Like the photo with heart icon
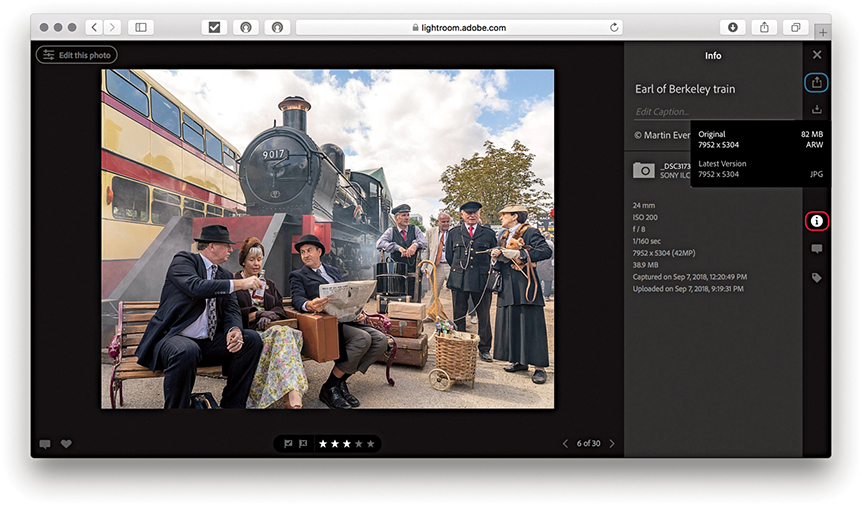 pos(66,444)
